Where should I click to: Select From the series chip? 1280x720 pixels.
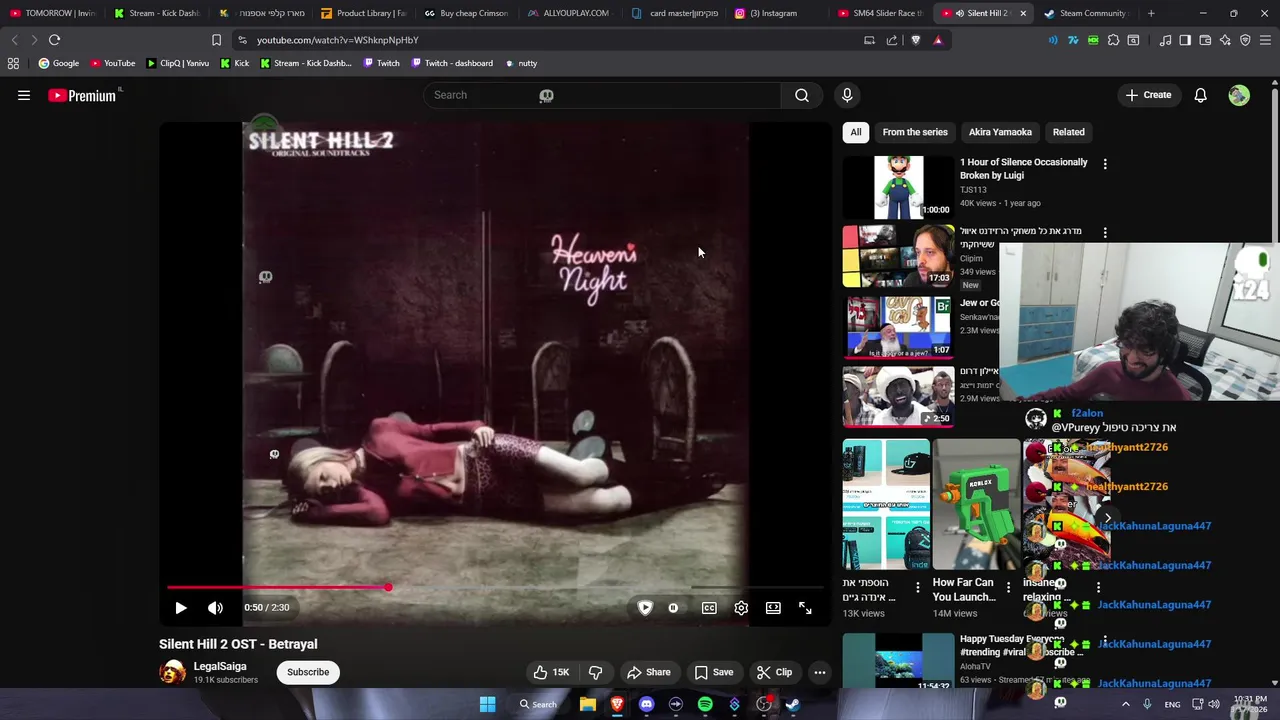point(915,132)
